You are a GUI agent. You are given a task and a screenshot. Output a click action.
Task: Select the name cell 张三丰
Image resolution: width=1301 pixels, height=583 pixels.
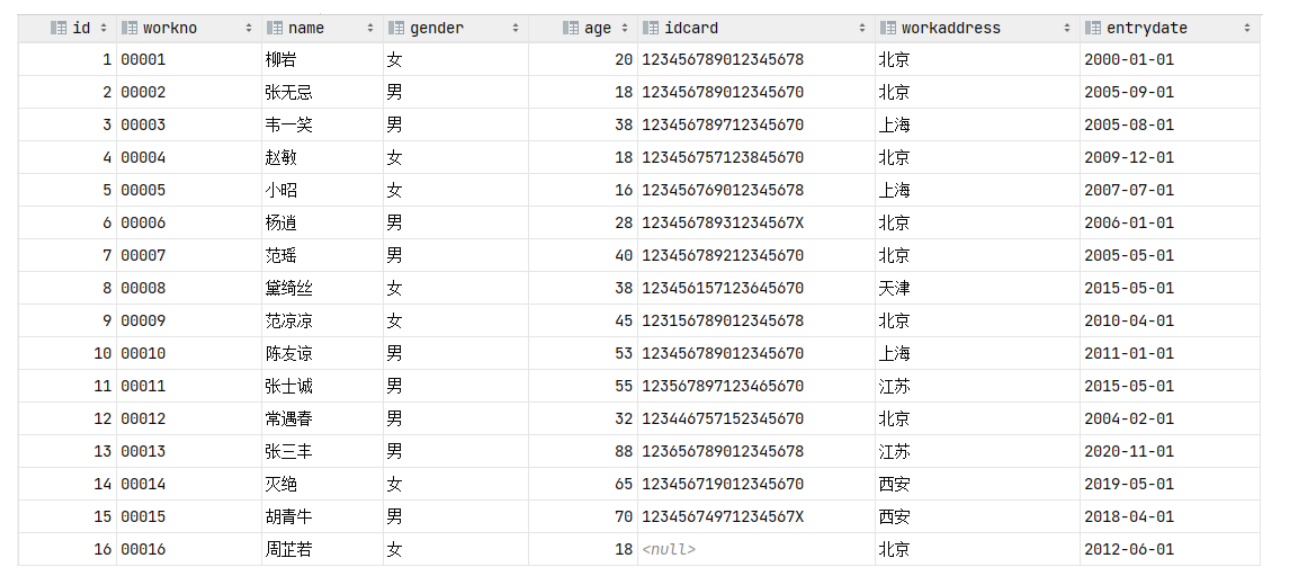click(322, 451)
